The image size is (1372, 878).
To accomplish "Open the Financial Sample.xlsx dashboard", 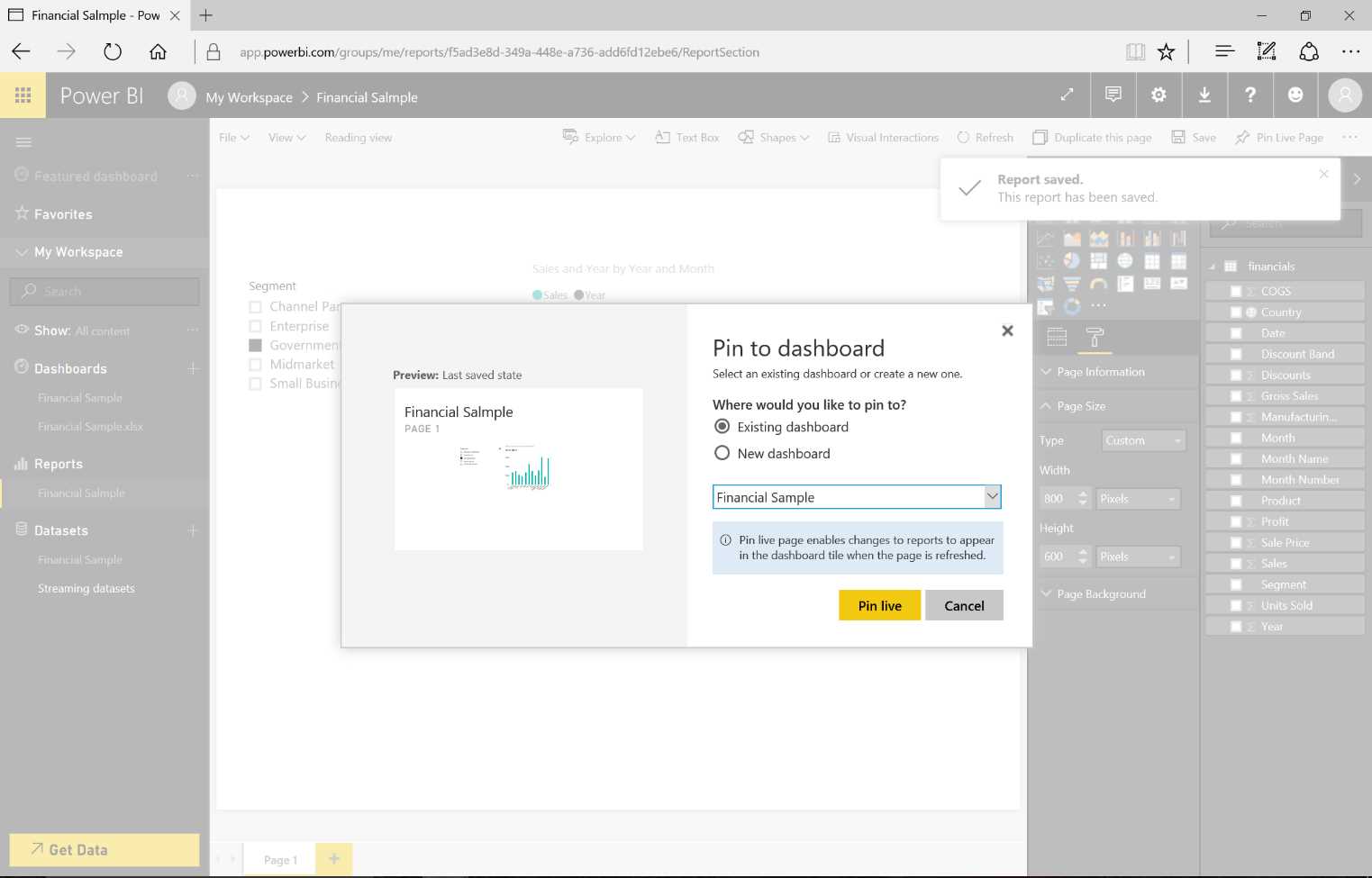I will pos(90,426).
